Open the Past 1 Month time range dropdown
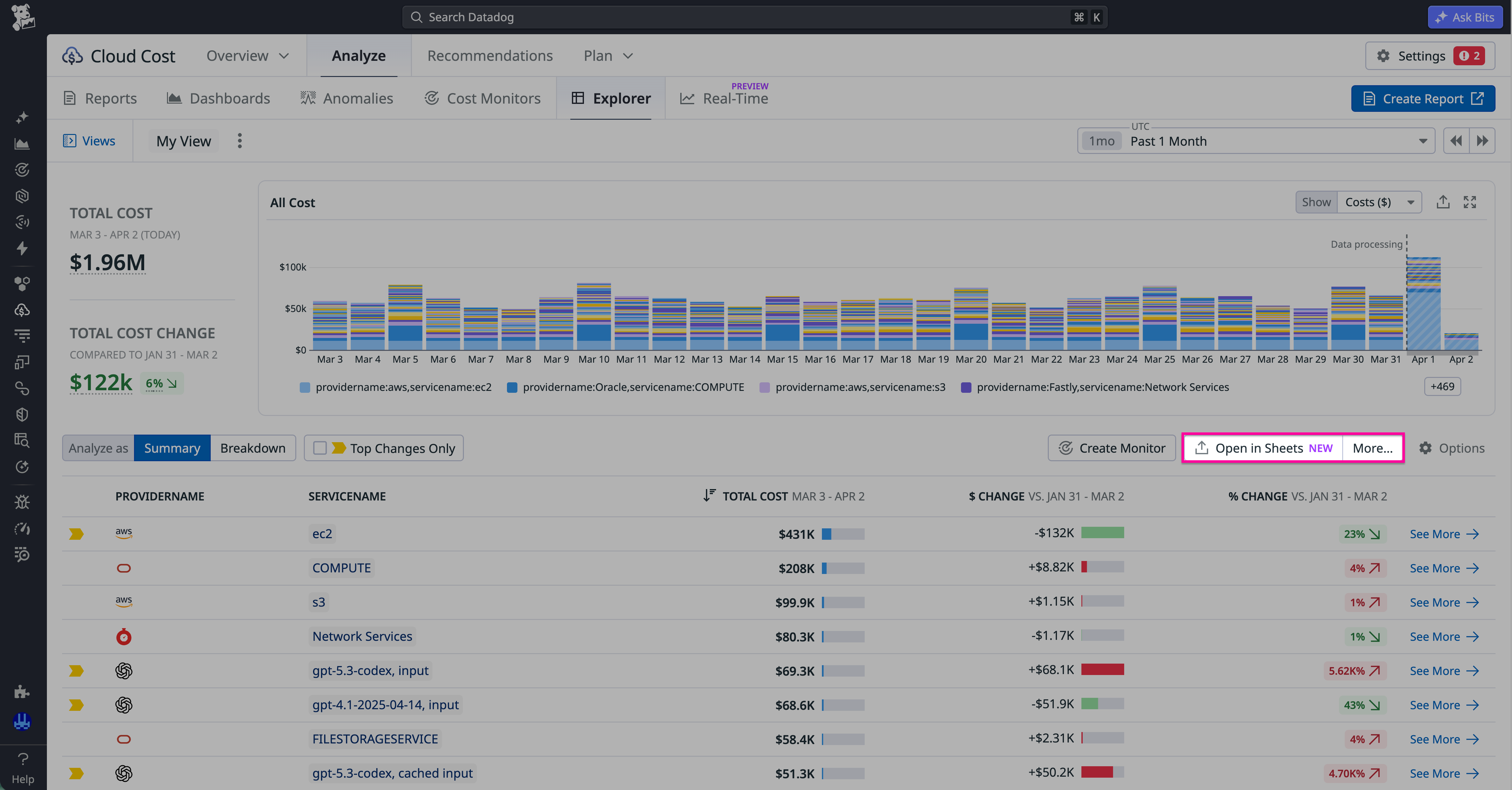1512x790 pixels. [1256, 141]
